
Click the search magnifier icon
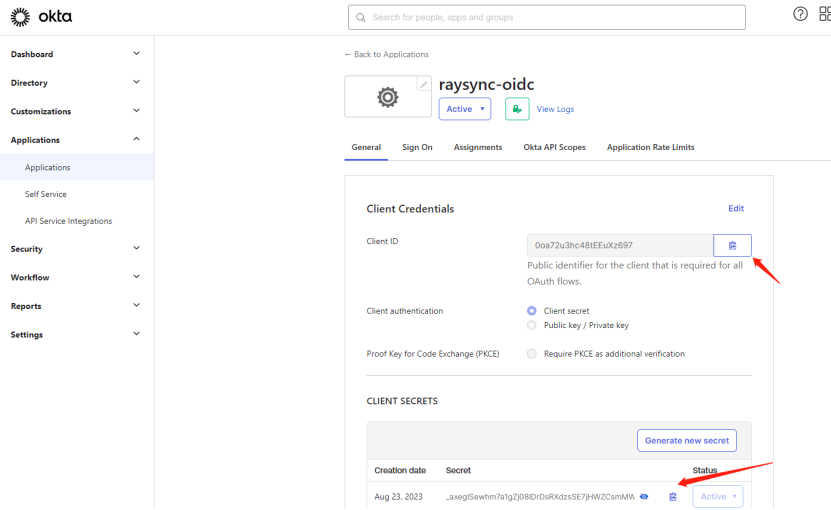360,17
